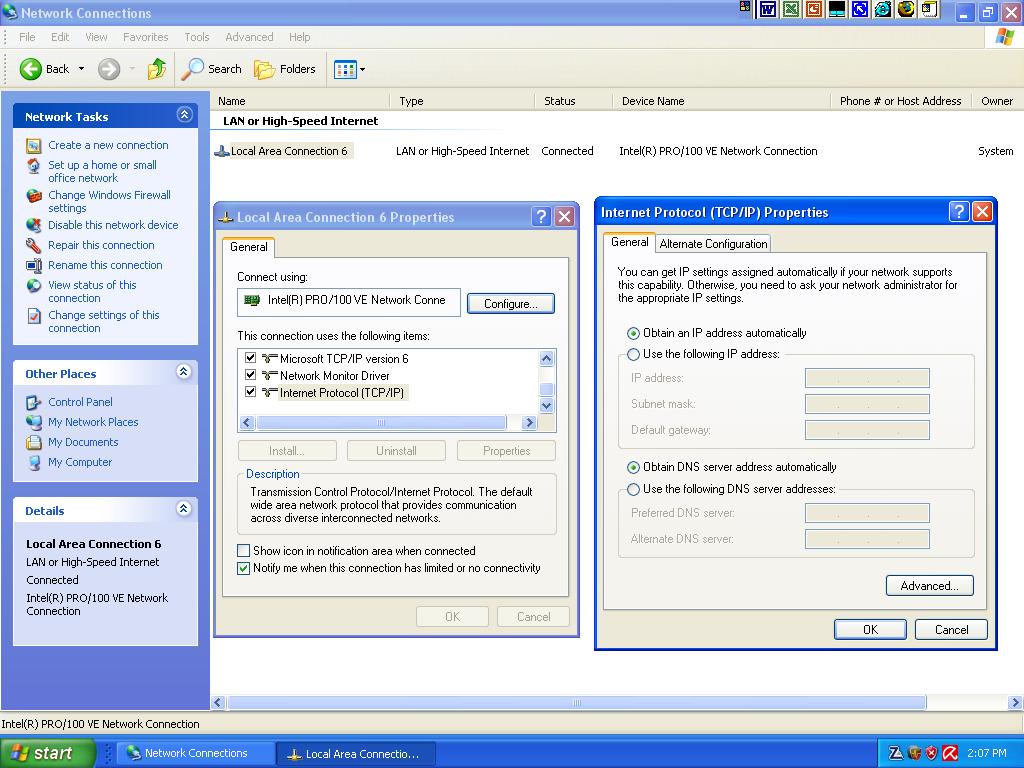Click Network Connections taskbar button
Screen dimensions: 1024x768
(196, 753)
